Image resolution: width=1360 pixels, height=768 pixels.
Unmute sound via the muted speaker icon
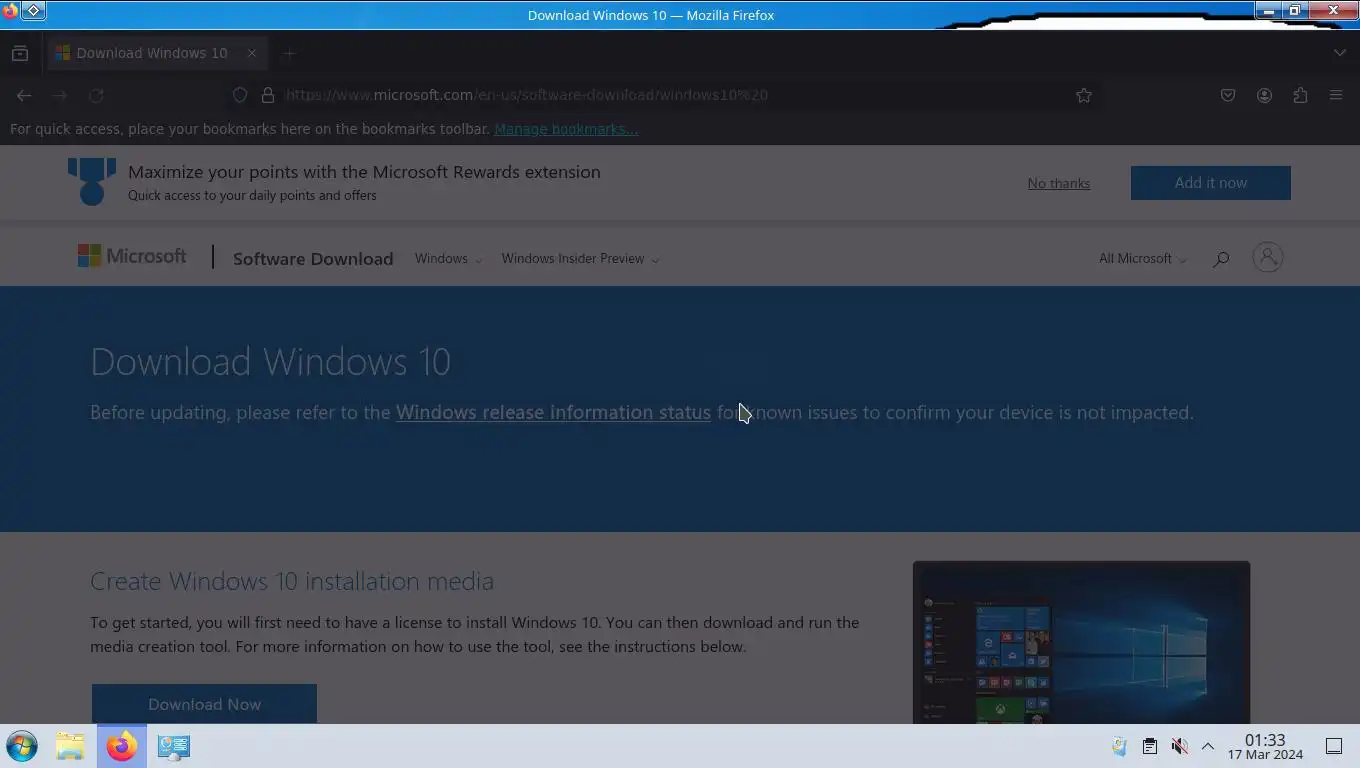click(1180, 746)
